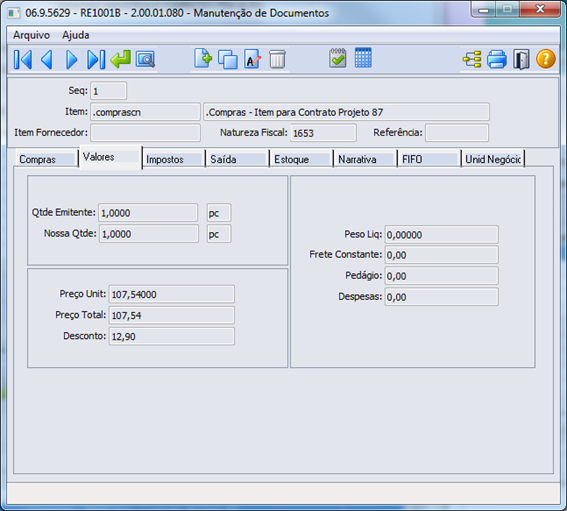Open the Ajuda menu

(x=76, y=35)
